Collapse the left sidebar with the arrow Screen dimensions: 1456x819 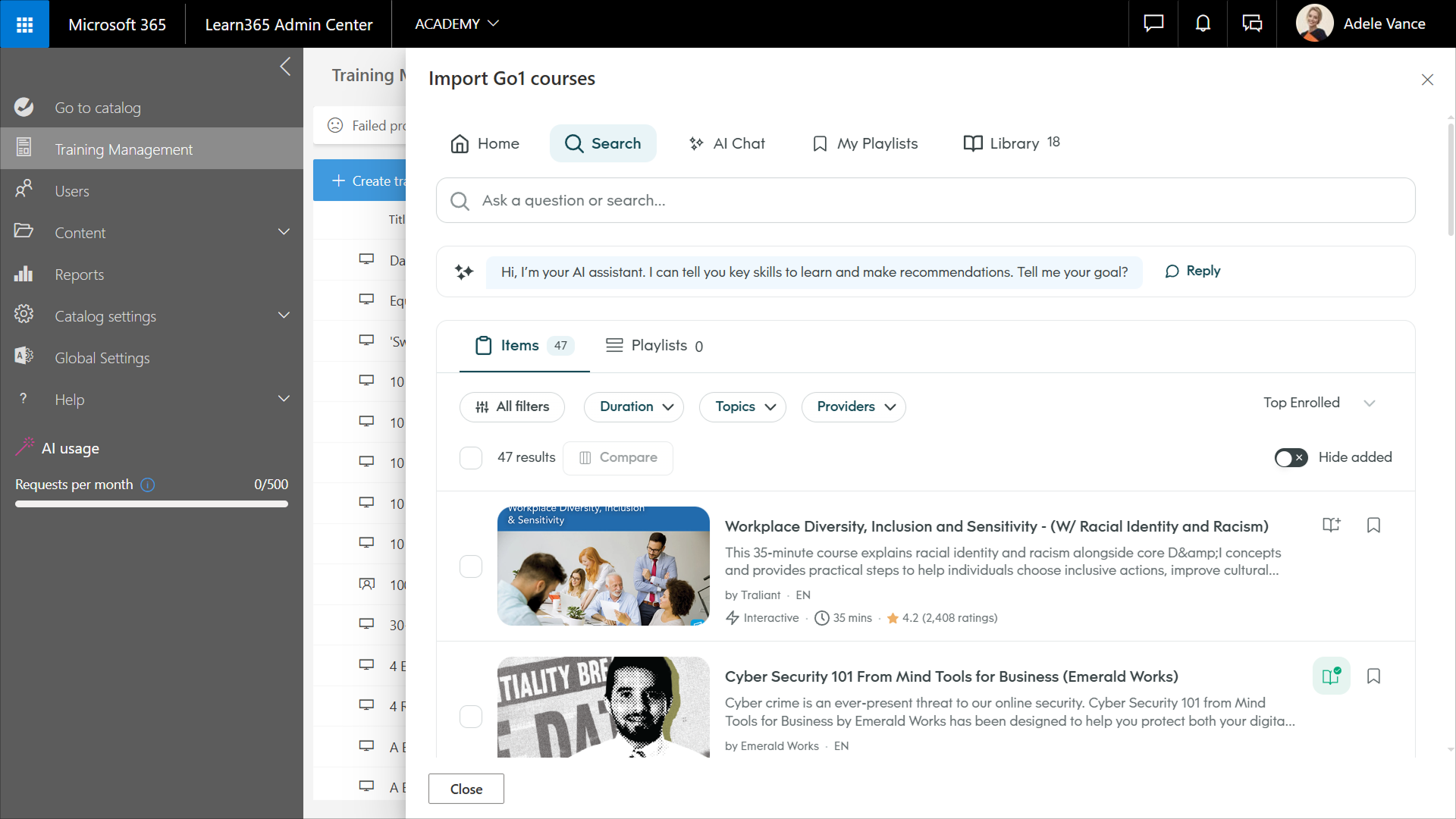pos(285,67)
